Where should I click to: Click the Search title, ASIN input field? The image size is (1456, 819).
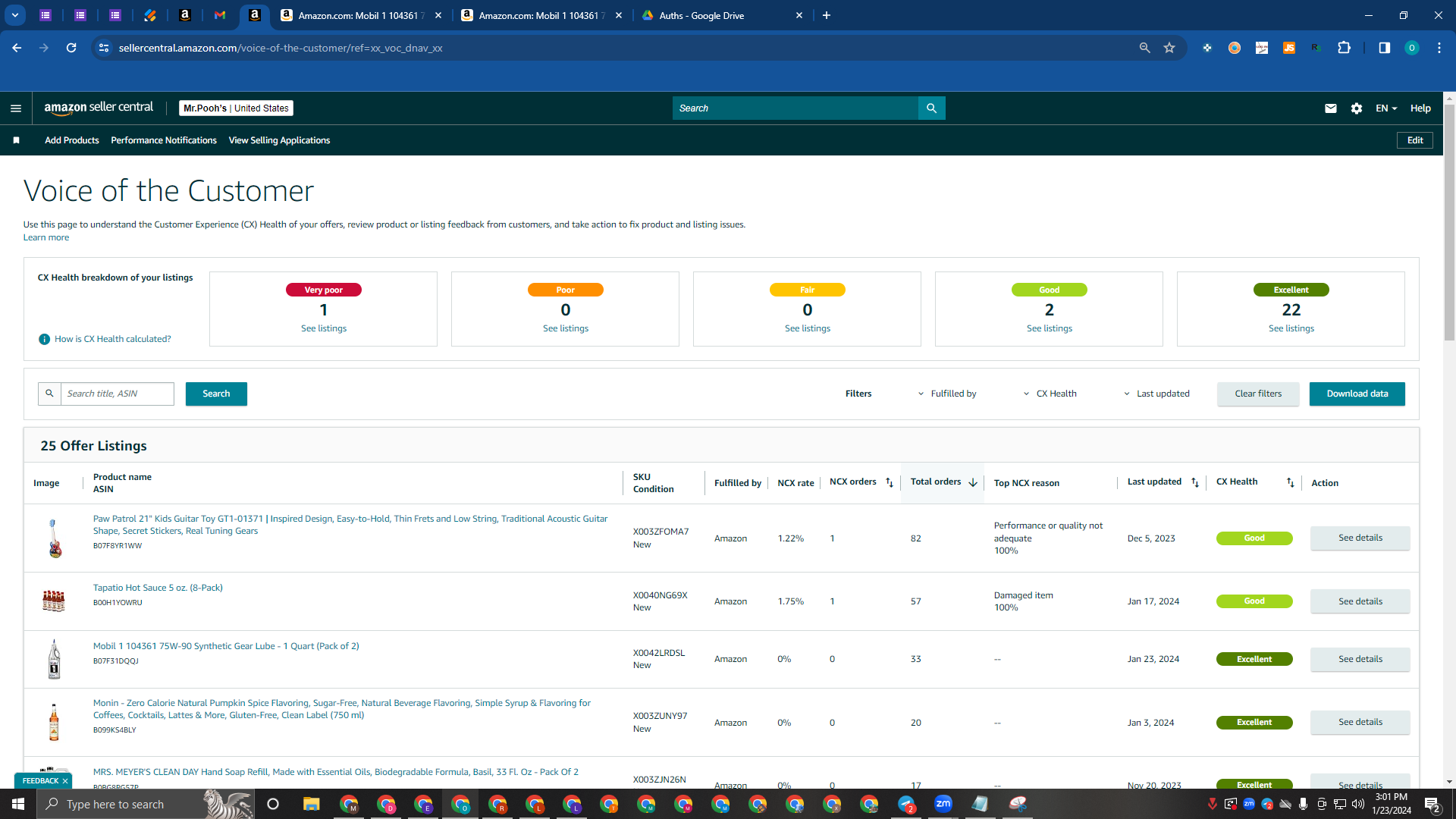[x=118, y=394]
